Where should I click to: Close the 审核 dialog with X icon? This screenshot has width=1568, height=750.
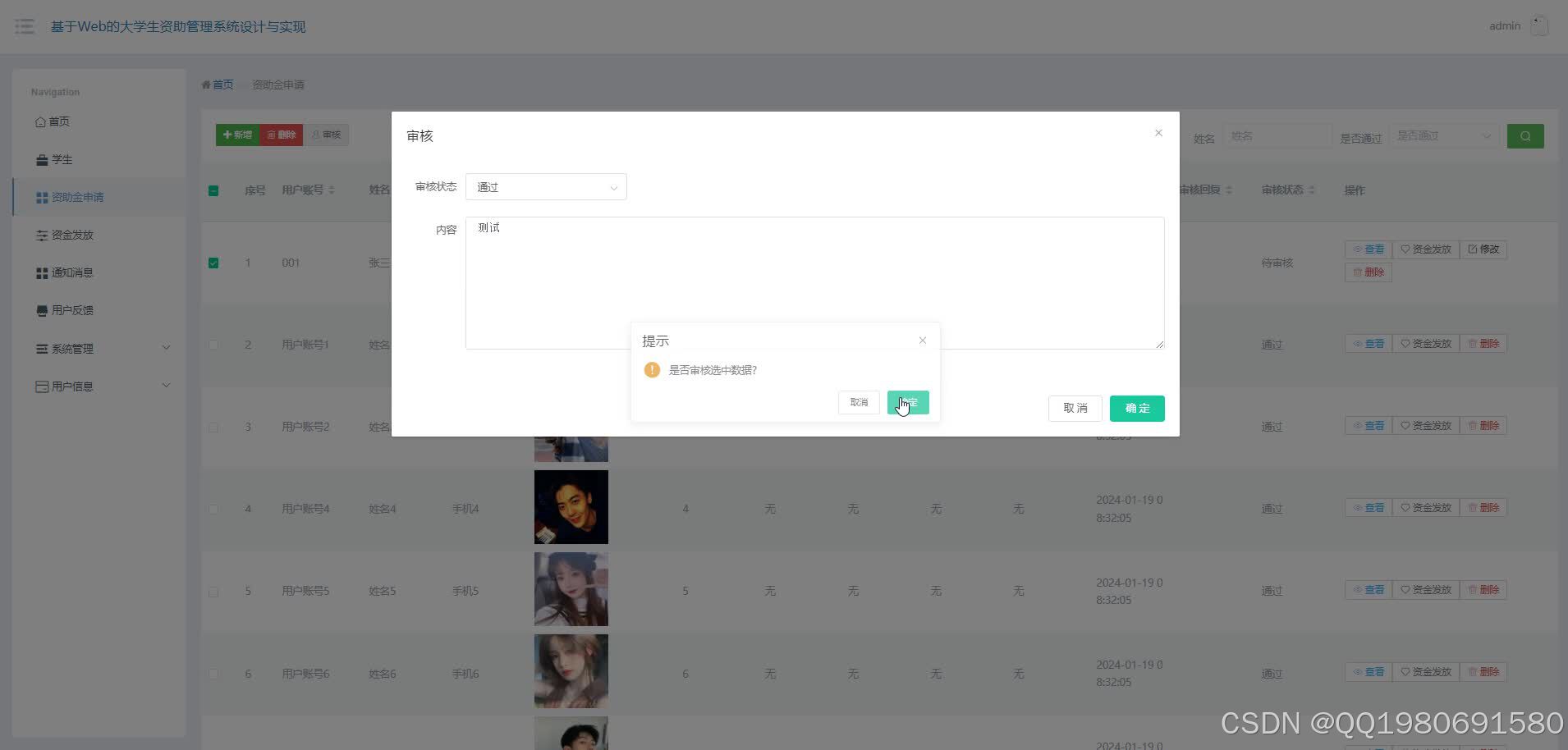click(x=1158, y=133)
